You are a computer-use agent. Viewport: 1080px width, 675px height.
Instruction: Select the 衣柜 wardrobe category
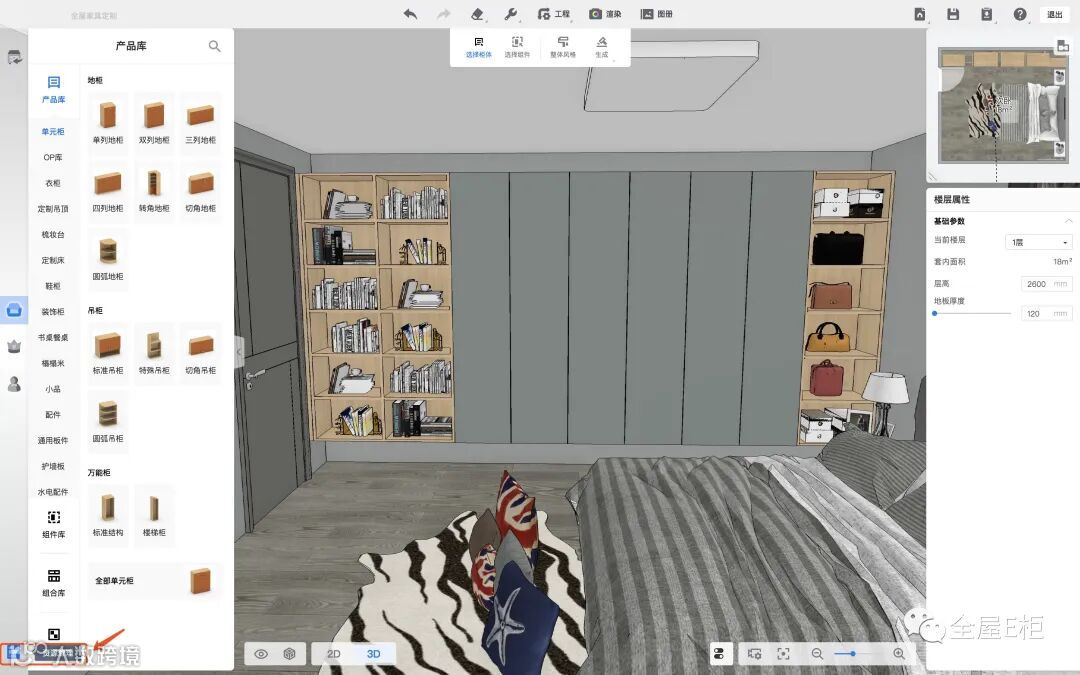click(53, 183)
